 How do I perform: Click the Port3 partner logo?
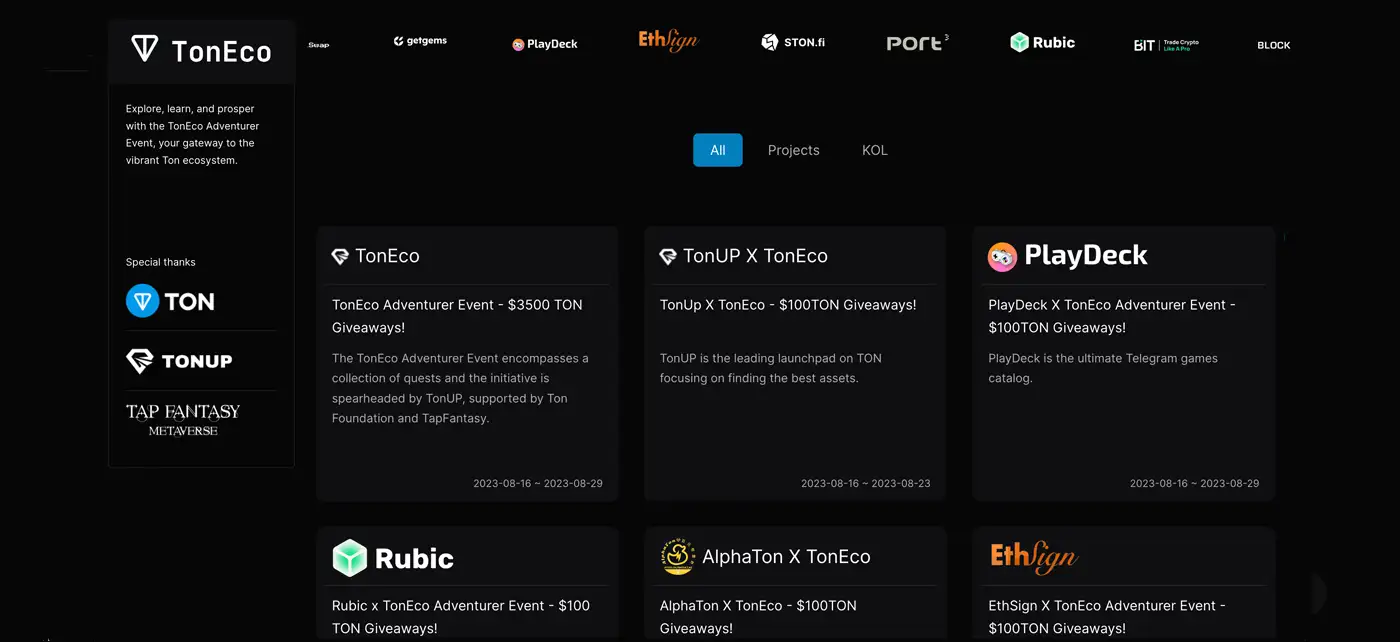pos(917,43)
